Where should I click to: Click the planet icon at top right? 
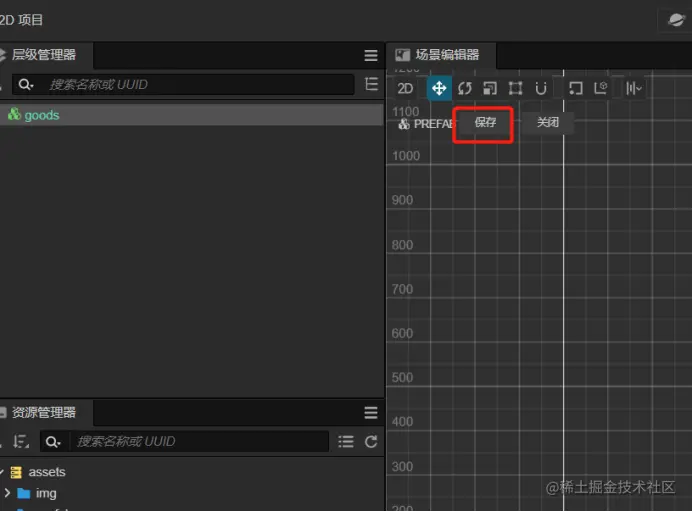click(x=675, y=20)
